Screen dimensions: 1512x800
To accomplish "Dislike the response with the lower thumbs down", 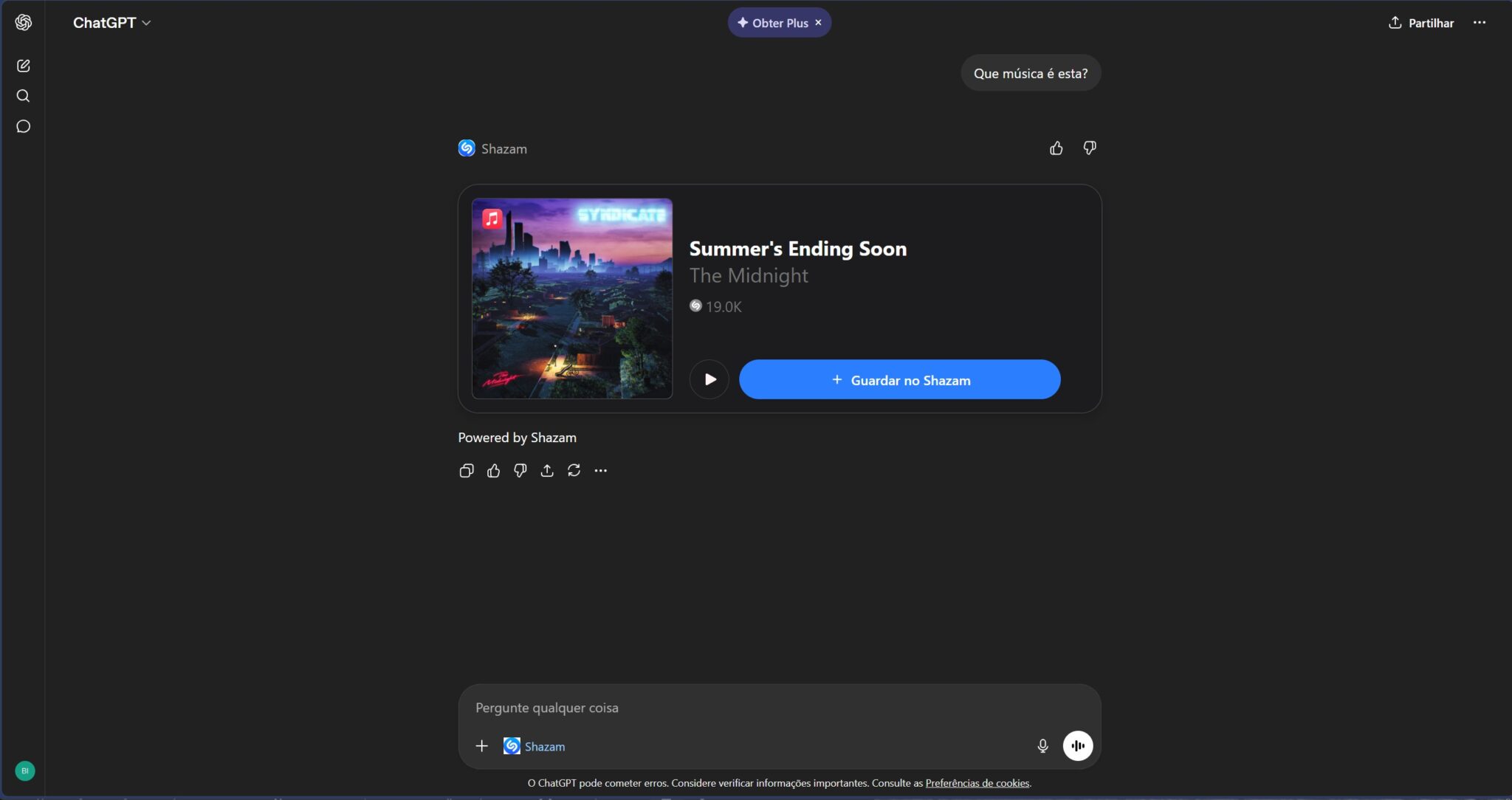I will 520,471.
